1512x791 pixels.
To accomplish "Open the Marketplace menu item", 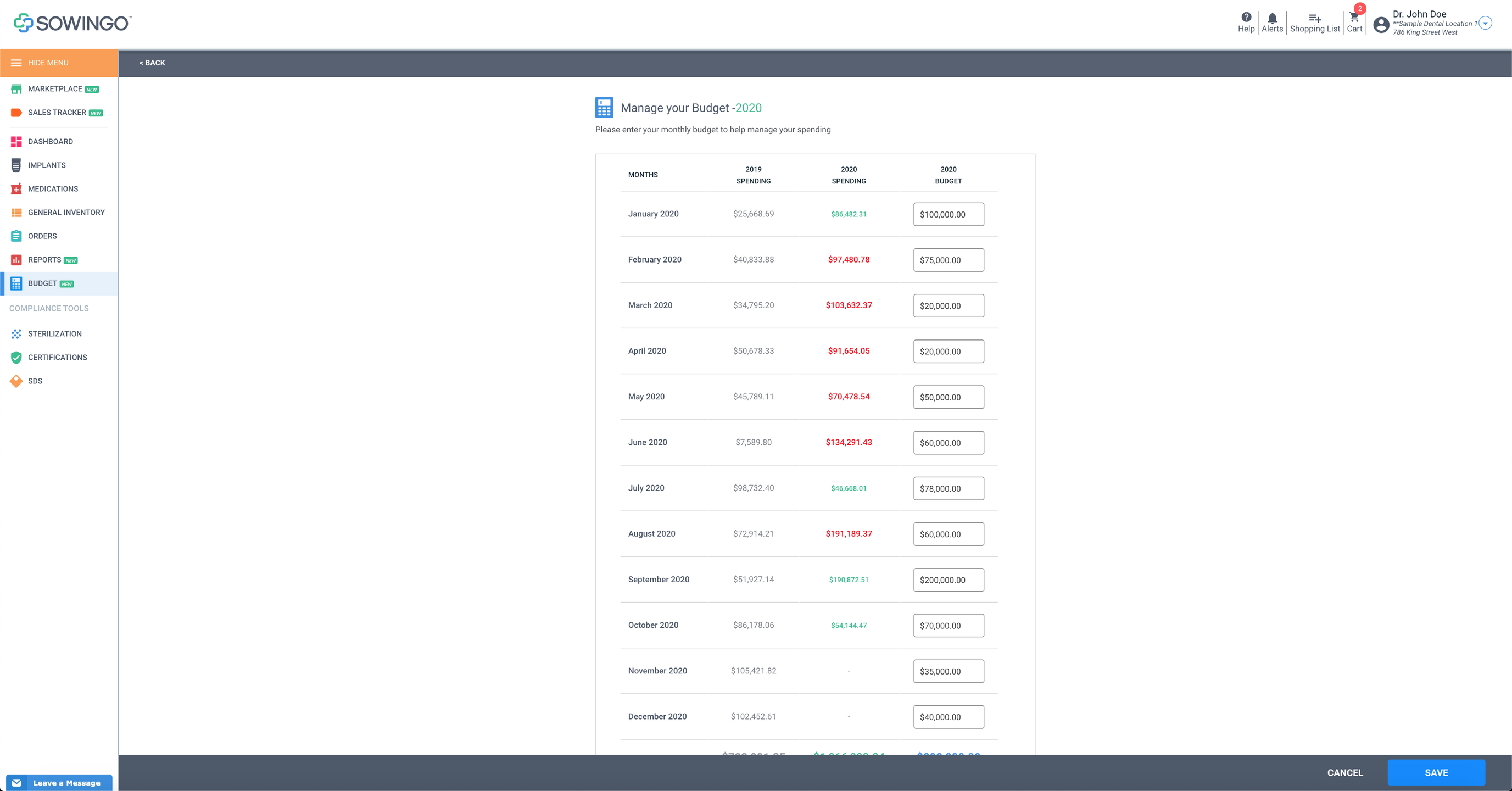I will click(x=59, y=89).
